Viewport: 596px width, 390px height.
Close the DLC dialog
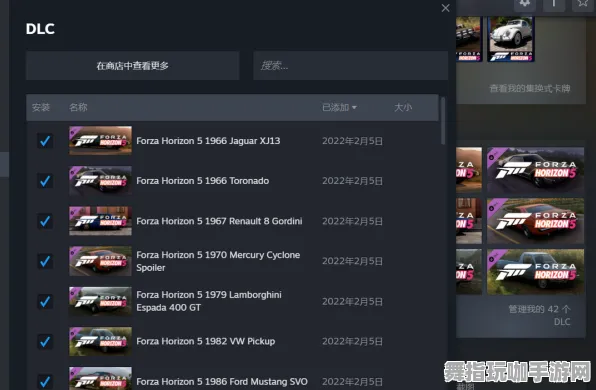tap(445, 8)
